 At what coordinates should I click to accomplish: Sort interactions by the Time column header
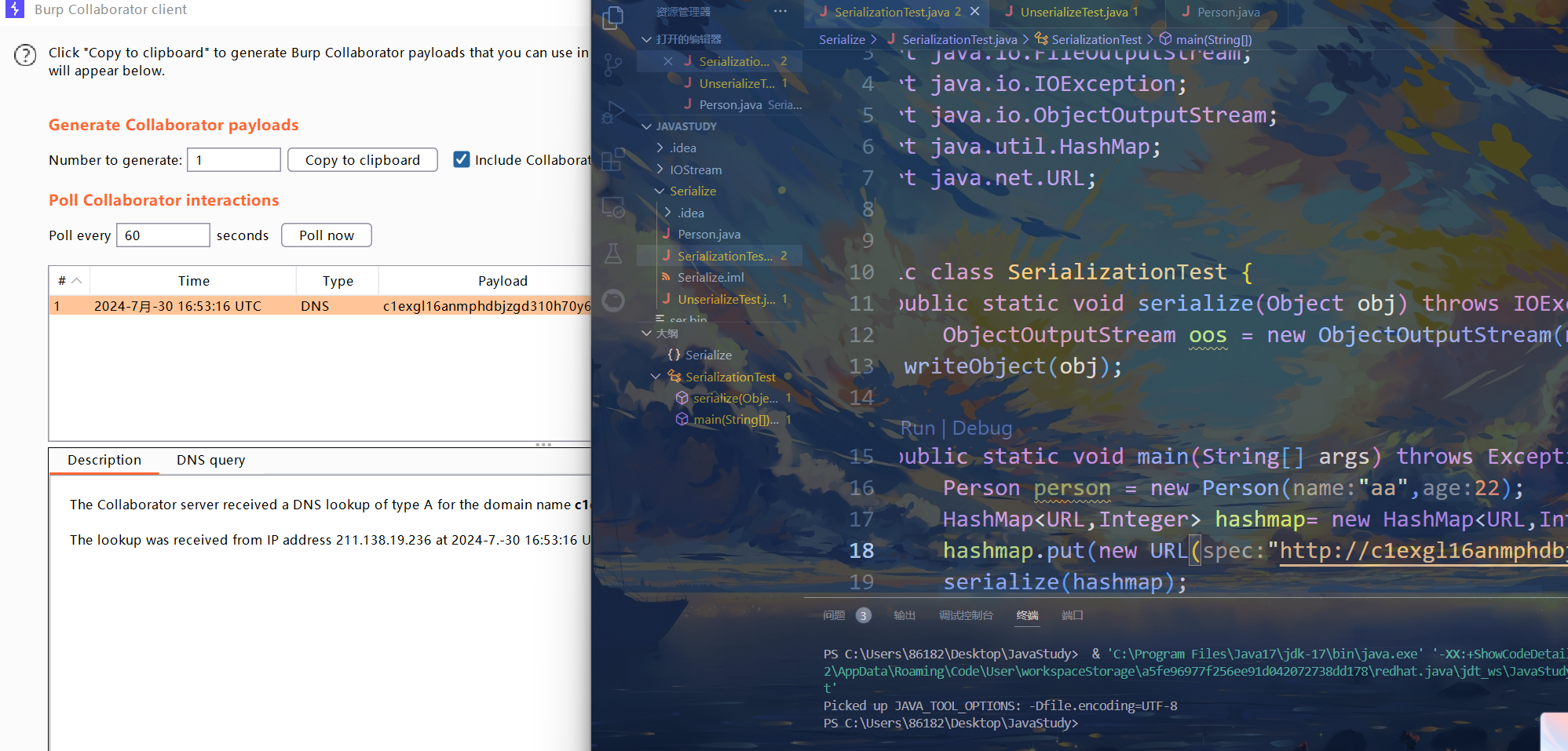click(193, 280)
